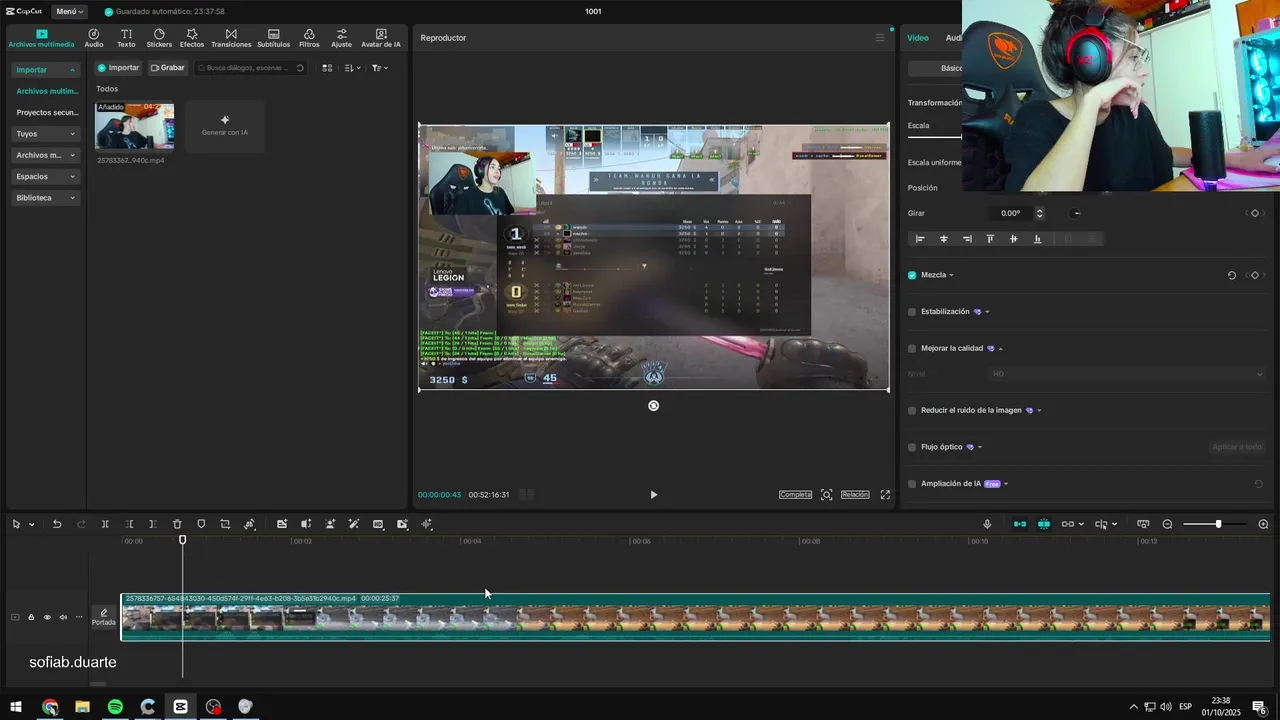This screenshot has width=1280, height=720.
Task: Toggle main track magnet icon
Action: [1020, 524]
